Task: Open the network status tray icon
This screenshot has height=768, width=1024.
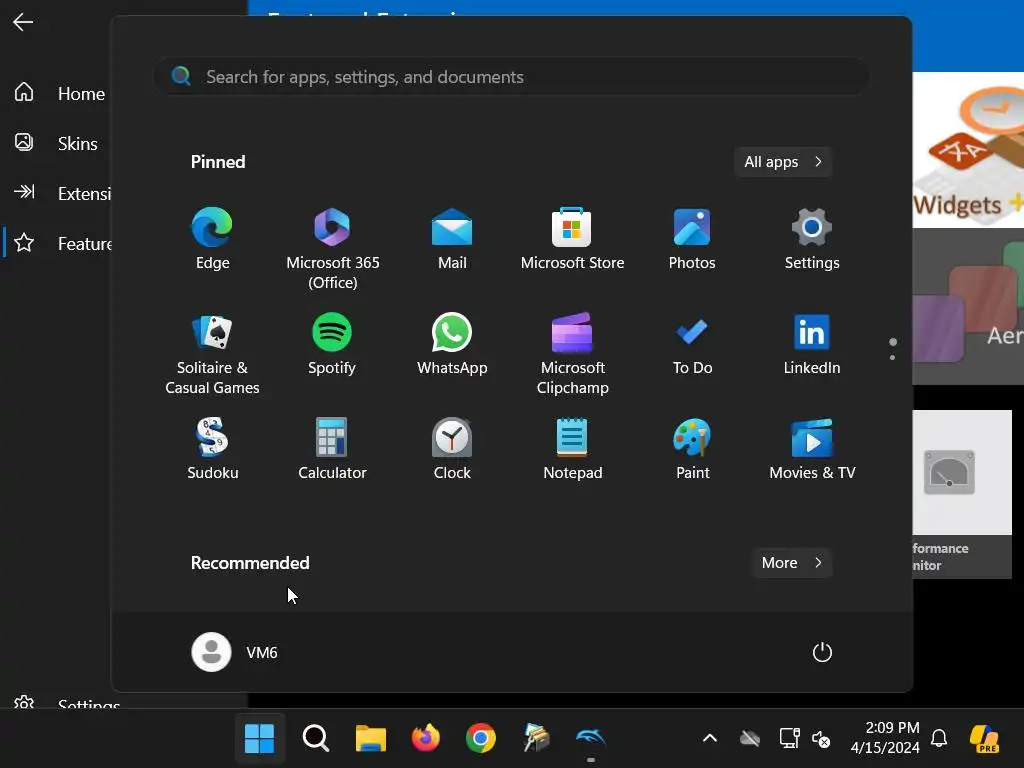Action: (x=790, y=739)
